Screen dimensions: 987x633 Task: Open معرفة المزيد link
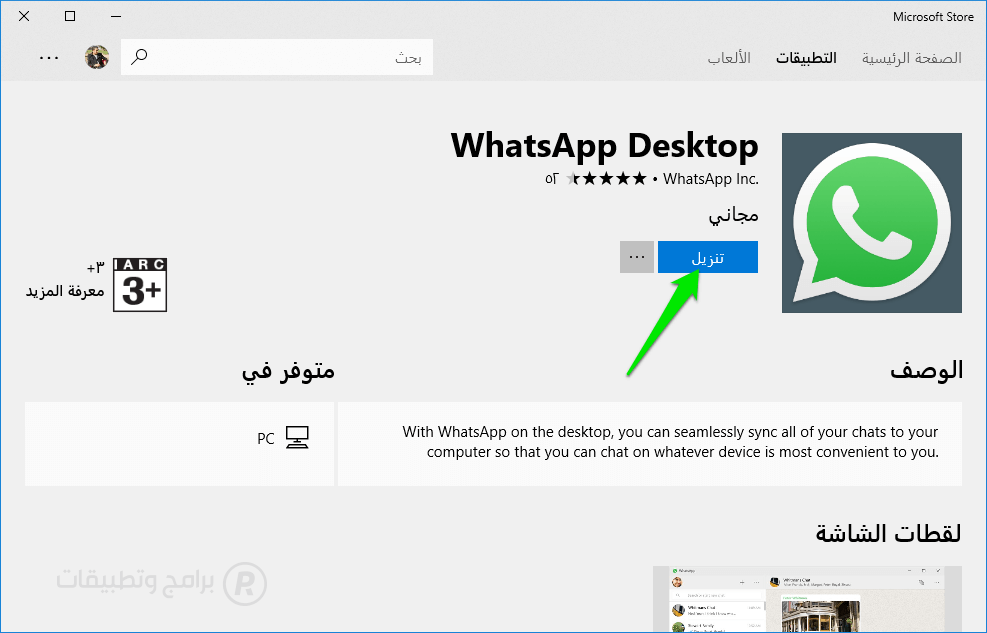pos(65,291)
